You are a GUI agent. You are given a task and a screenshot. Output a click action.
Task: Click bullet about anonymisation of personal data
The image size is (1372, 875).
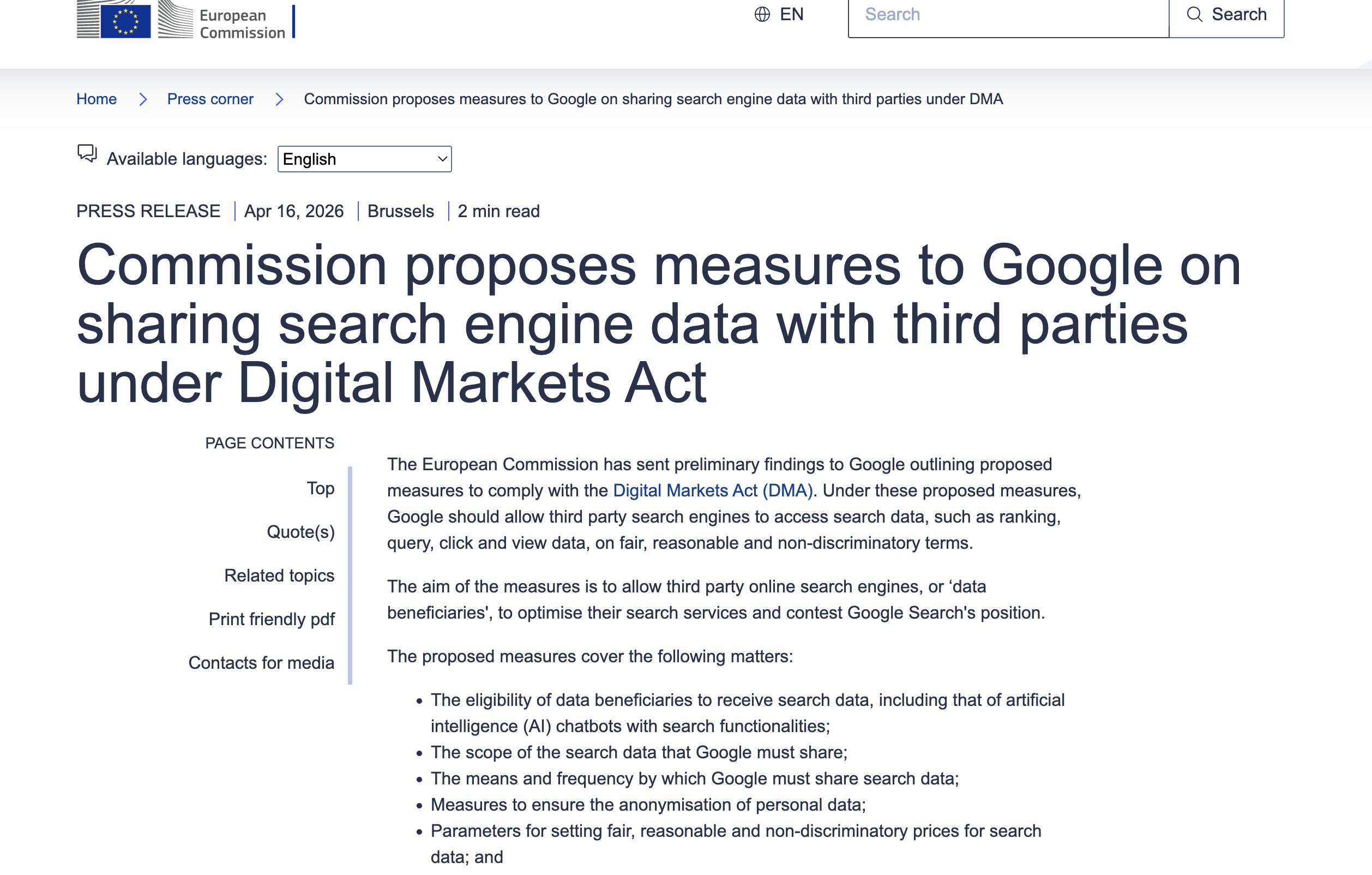tap(648, 805)
